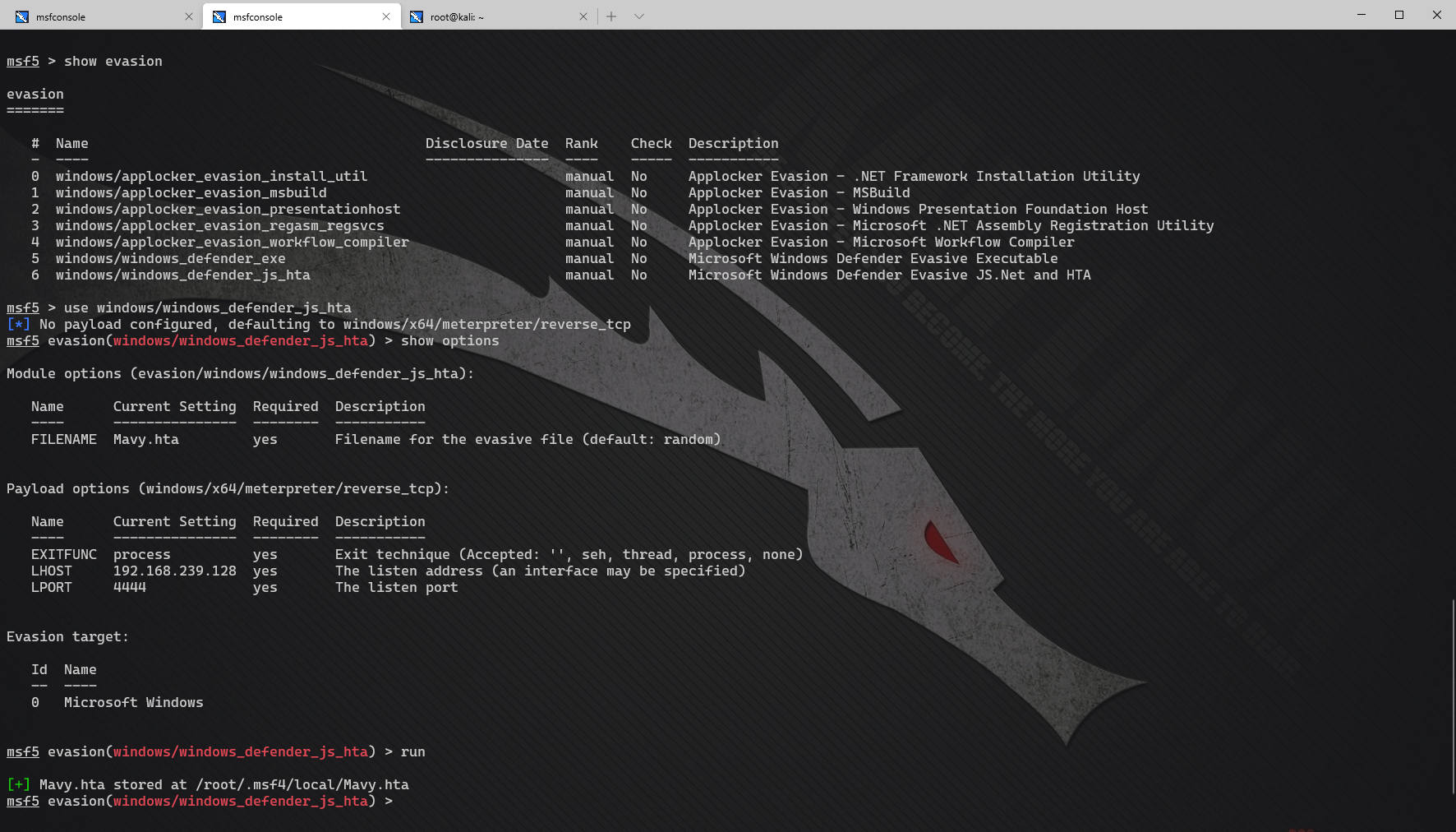Click 'windows/applocker_evasion_workflow_compiler' module name
Screen dimensions: 1456x832
point(232,243)
